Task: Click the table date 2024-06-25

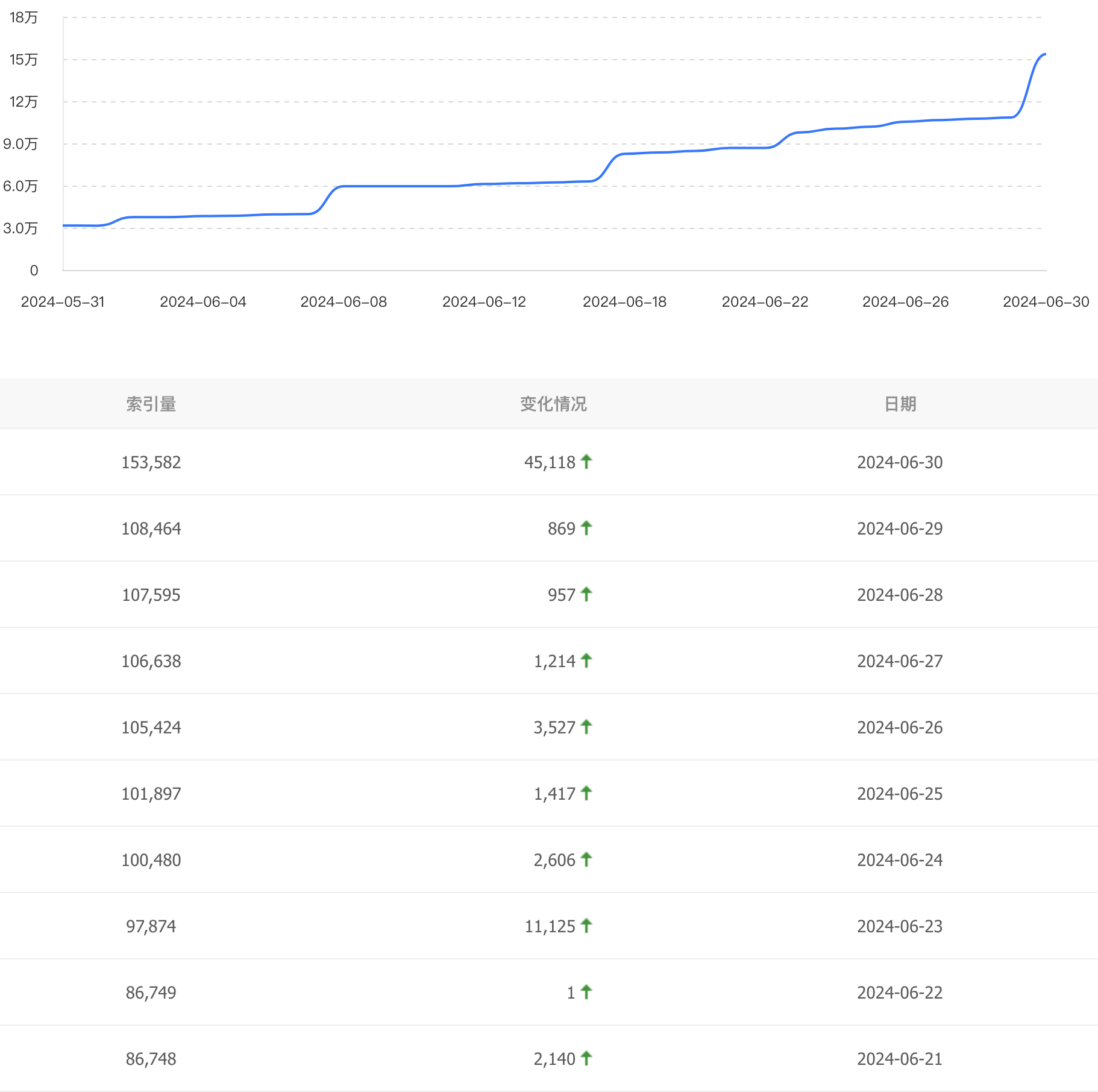Action: (x=900, y=794)
